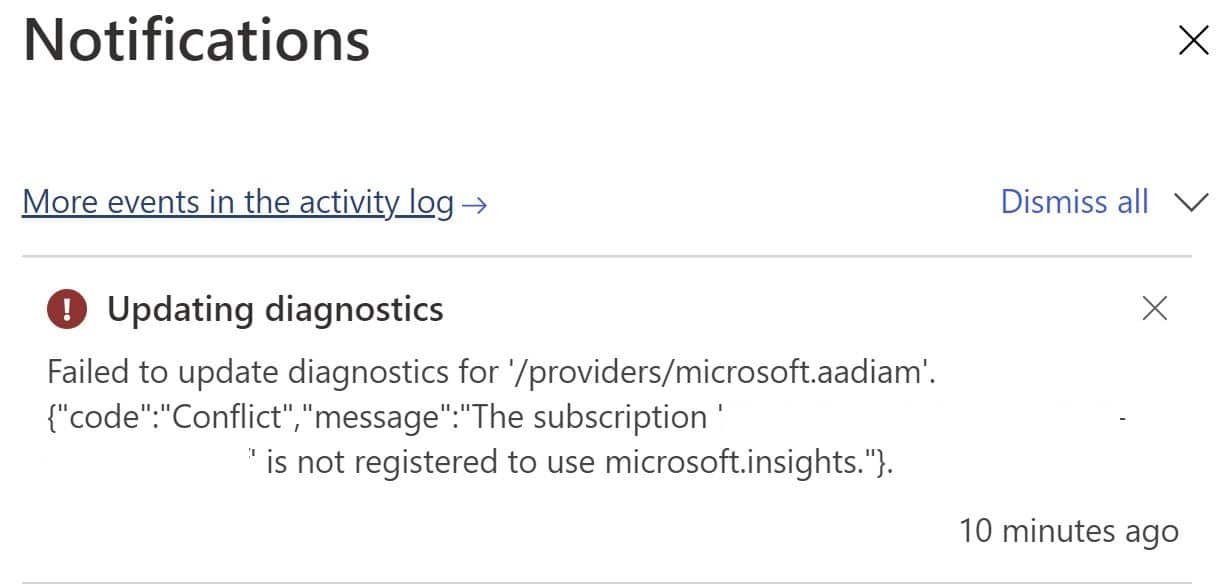Screen dimensions: 1228x584
Task: Click the X on the Updating diagnostics notification
Action: coord(1155,308)
